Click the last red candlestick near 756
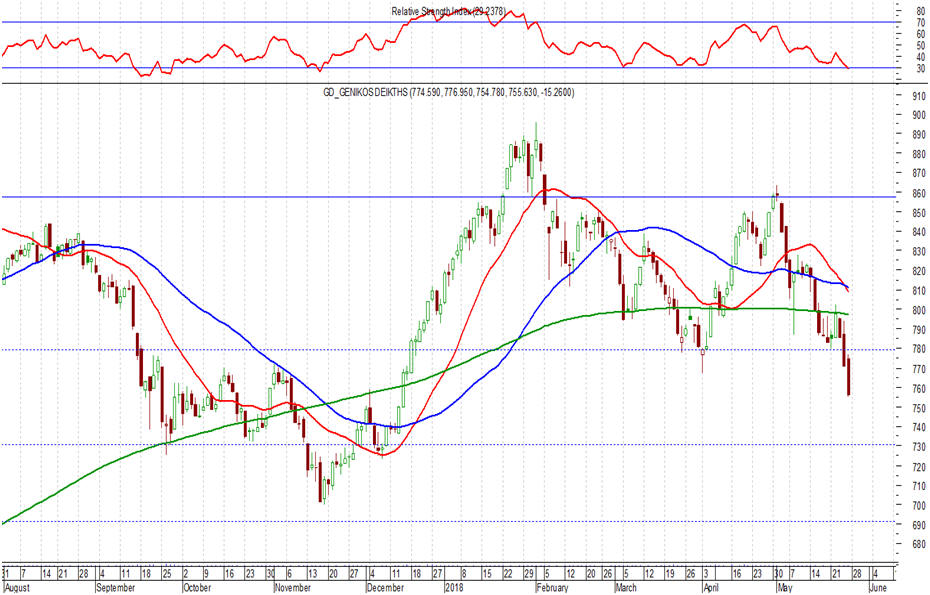Screen dimensions: 930x595 click(849, 377)
